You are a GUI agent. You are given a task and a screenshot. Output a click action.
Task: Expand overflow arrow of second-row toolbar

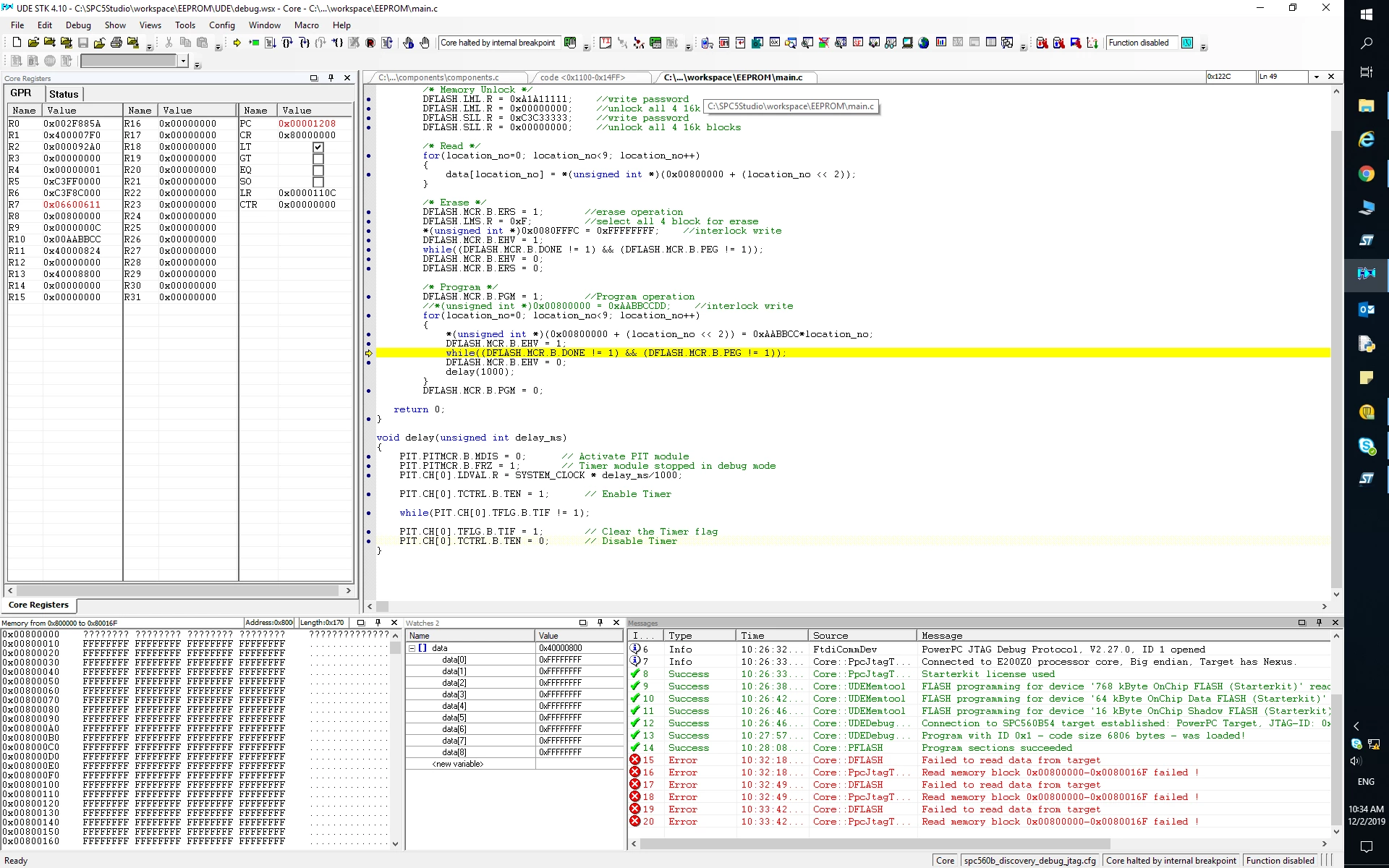(x=197, y=65)
